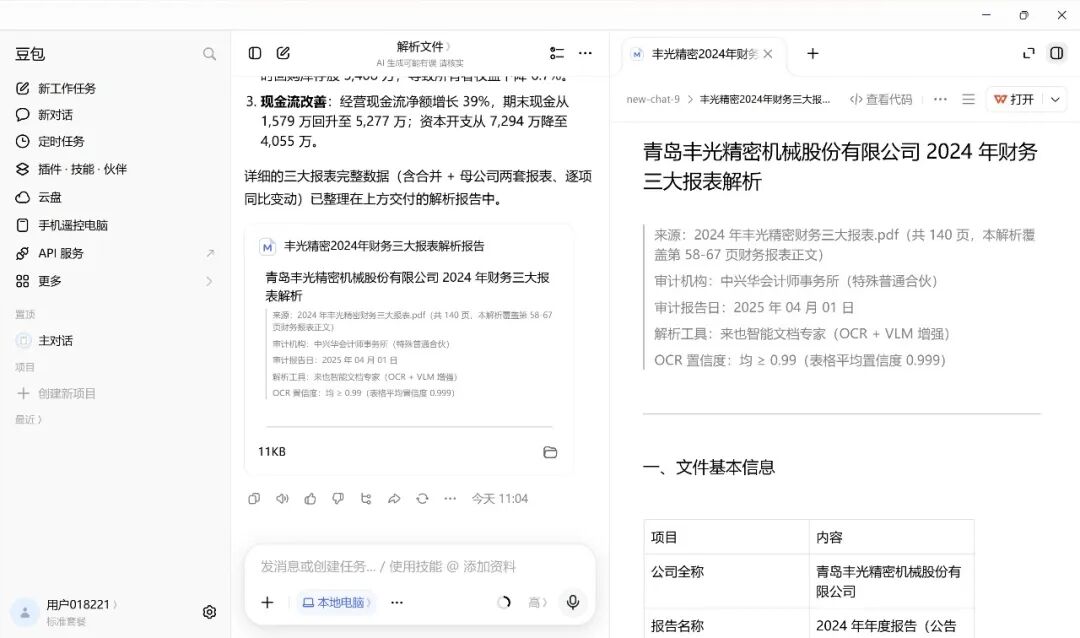The width and height of the screenshot is (1080, 638).
Task: Click 查看代码 button
Action: coord(881,99)
